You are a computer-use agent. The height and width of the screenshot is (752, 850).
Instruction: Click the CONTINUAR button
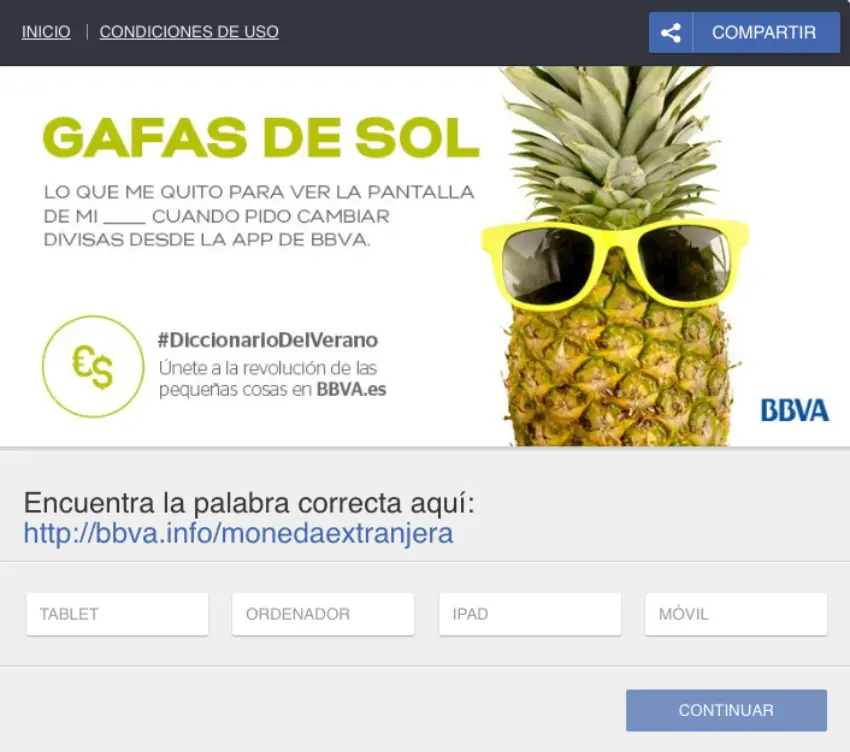(x=726, y=710)
